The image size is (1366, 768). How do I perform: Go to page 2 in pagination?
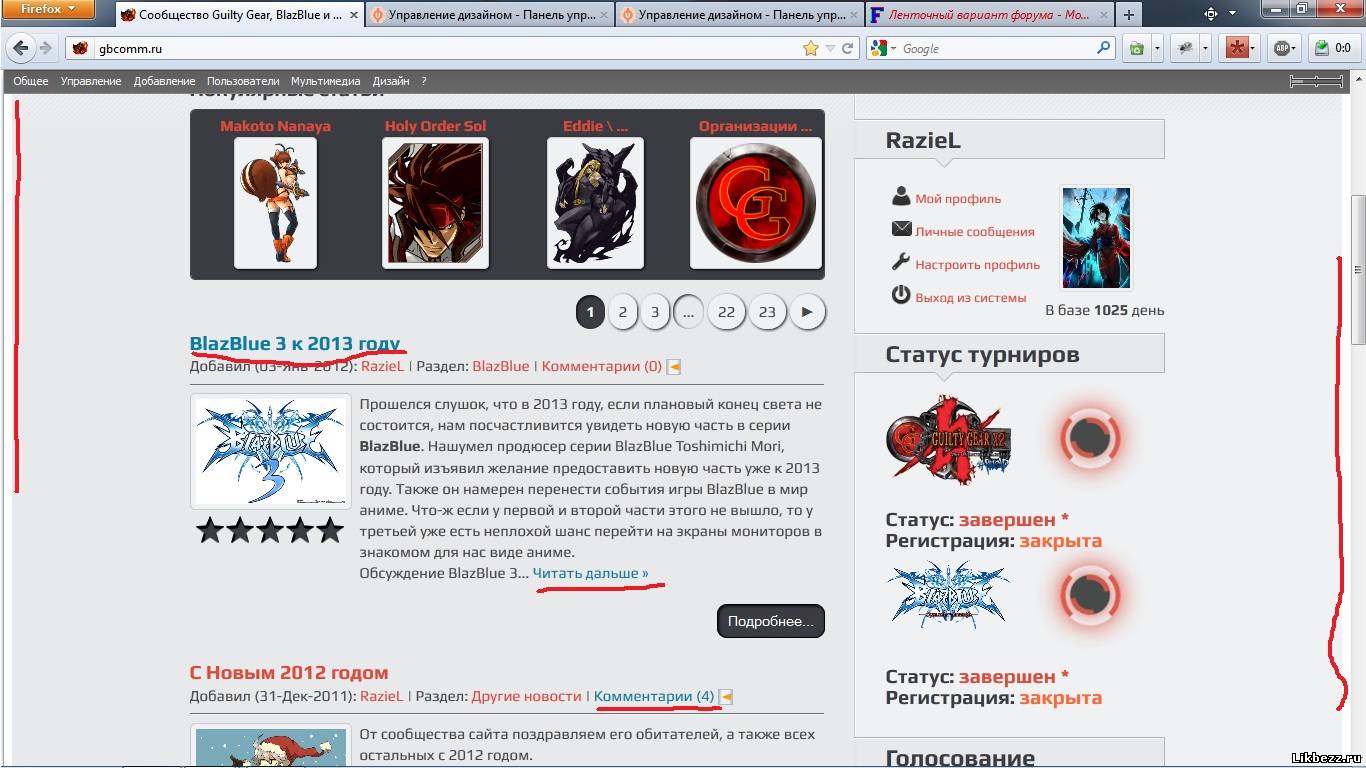(x=622, y=312)
